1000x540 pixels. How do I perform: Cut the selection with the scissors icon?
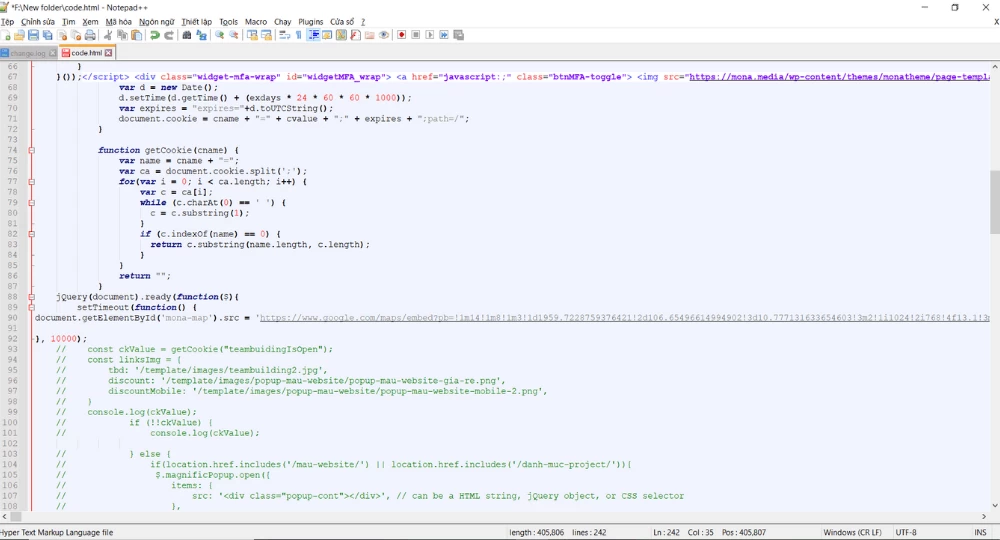107,35
